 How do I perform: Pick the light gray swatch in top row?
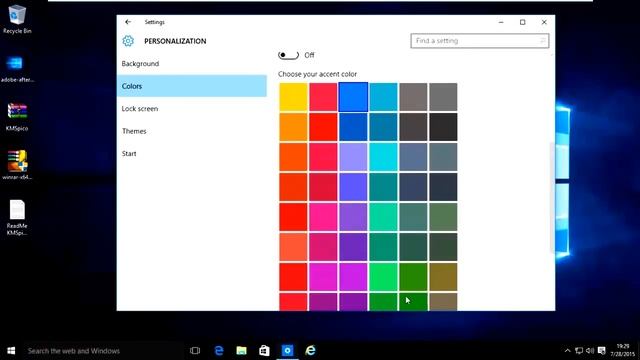(443, 97)
